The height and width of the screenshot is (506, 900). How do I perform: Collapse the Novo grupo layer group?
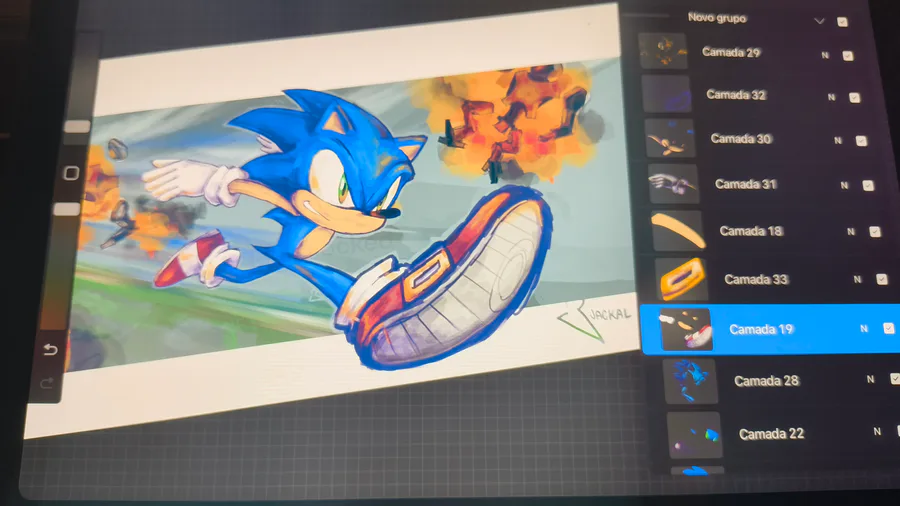(819, 21)
